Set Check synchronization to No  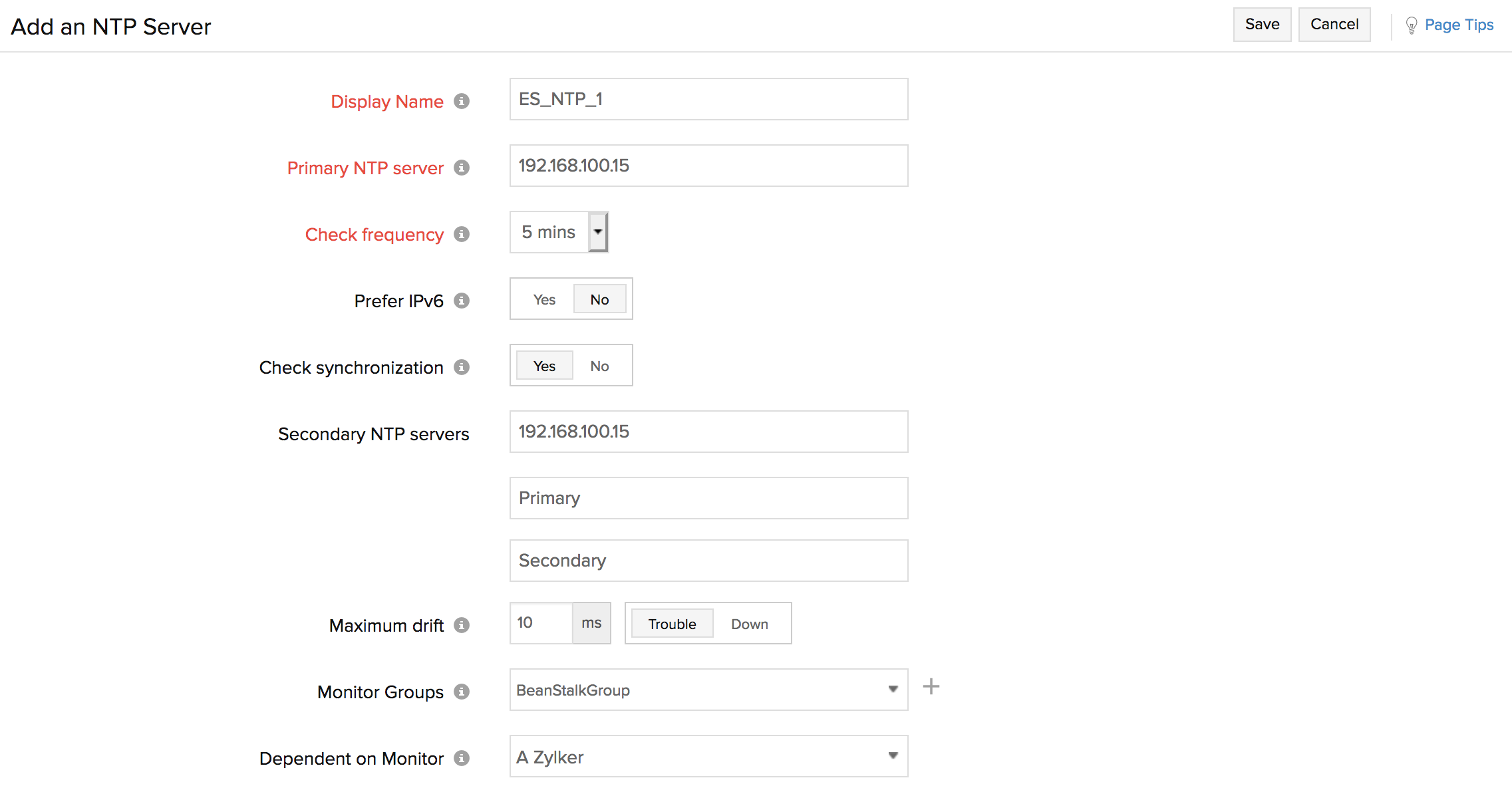599,366
